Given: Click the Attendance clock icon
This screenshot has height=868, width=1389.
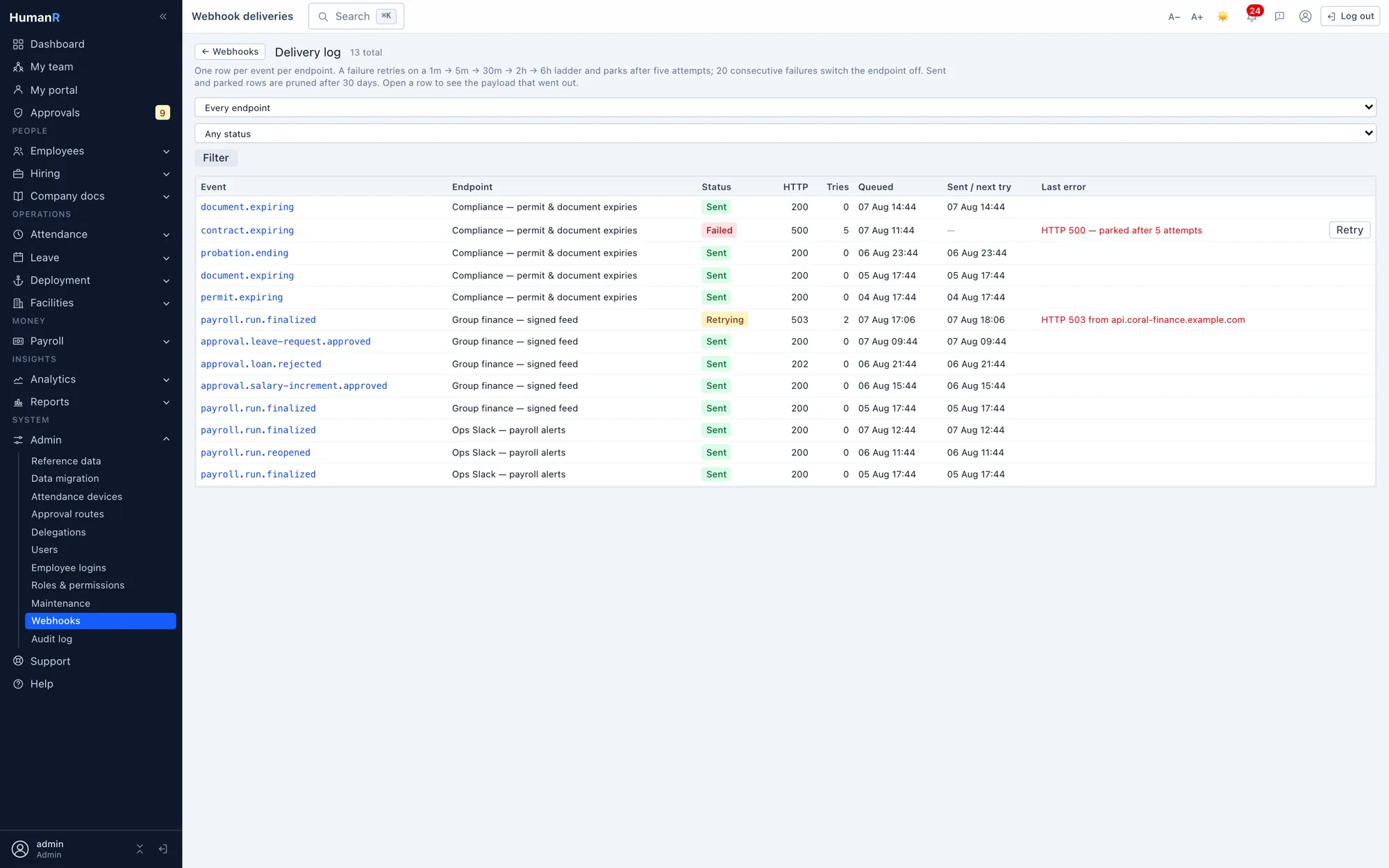Looking at the screenshot, I should click(x=18, y=235).
